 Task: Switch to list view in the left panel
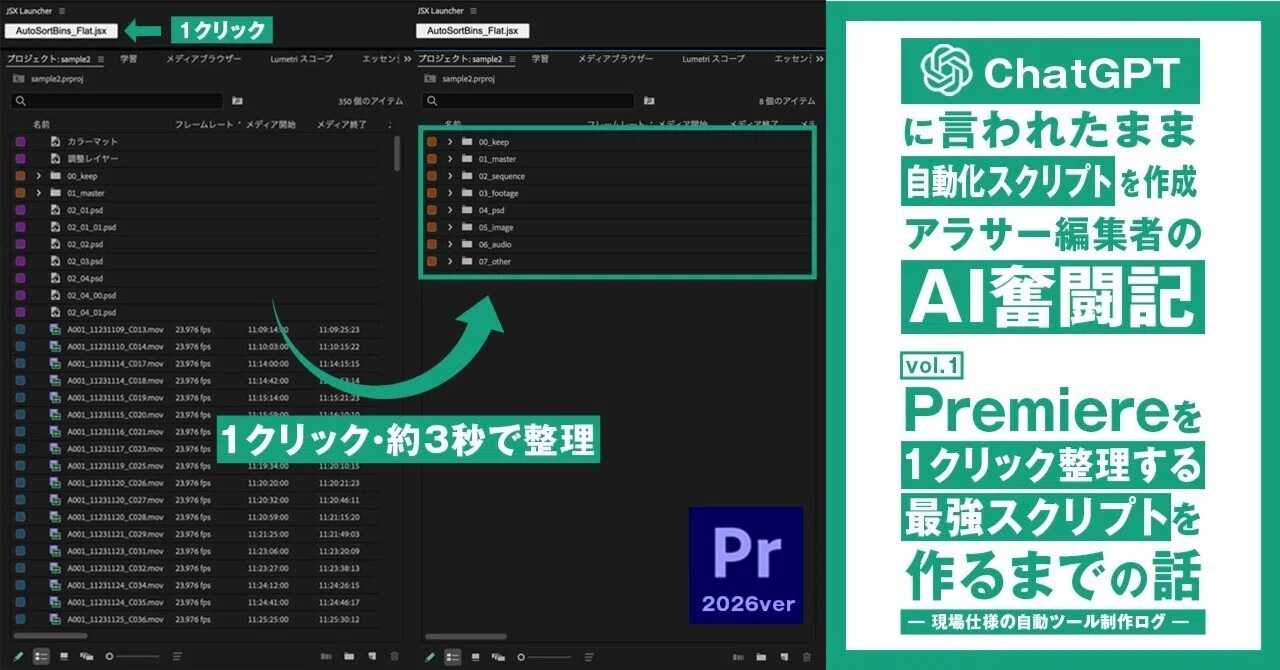pos(41,656)
